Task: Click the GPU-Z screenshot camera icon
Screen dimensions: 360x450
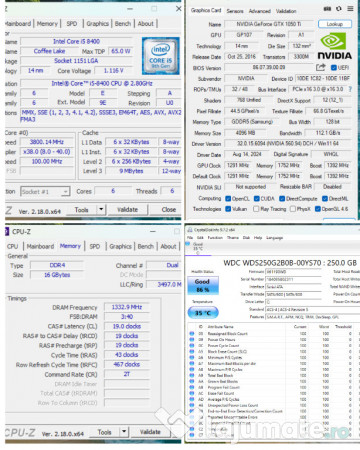Action: 327,9
